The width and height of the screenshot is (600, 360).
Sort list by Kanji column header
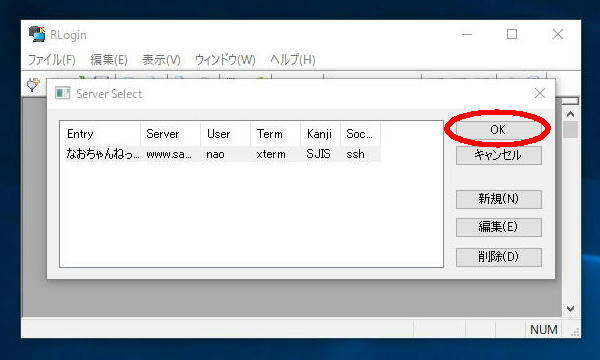pos(320,134)
